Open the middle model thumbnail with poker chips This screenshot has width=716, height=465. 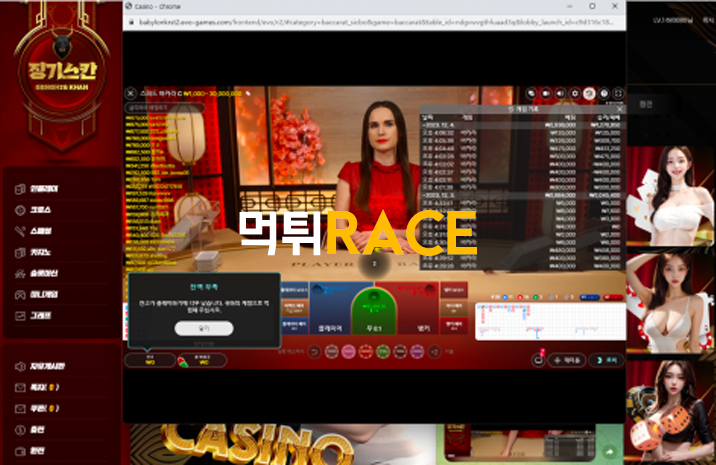(670, 303)
